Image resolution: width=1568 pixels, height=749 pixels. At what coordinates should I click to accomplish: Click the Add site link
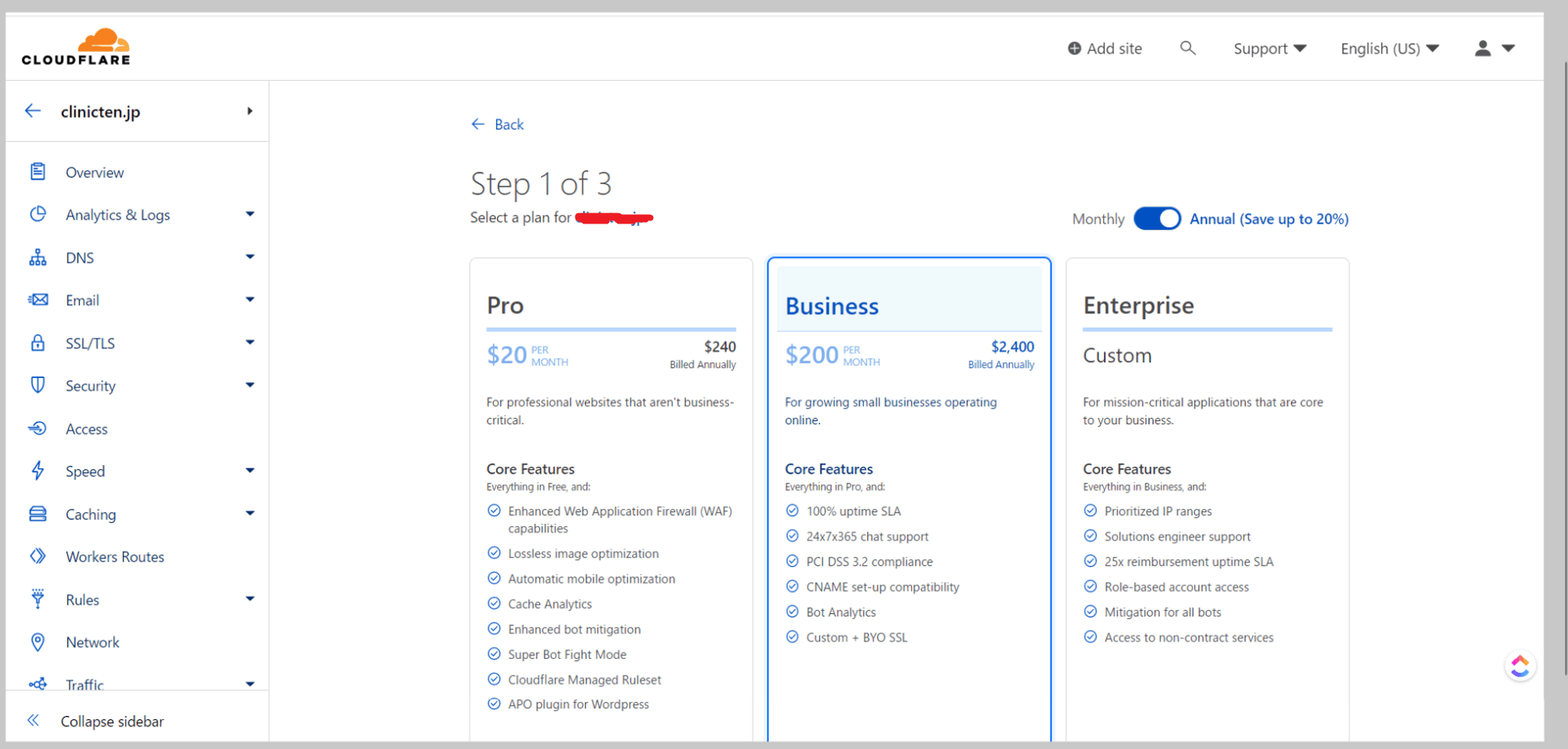(1105, 49)
